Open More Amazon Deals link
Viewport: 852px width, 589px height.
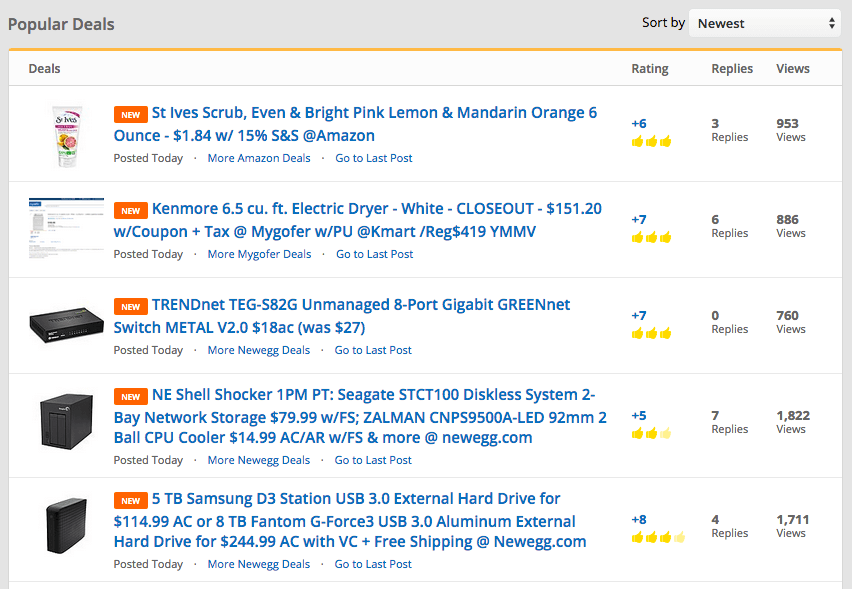tap(259, 158)
